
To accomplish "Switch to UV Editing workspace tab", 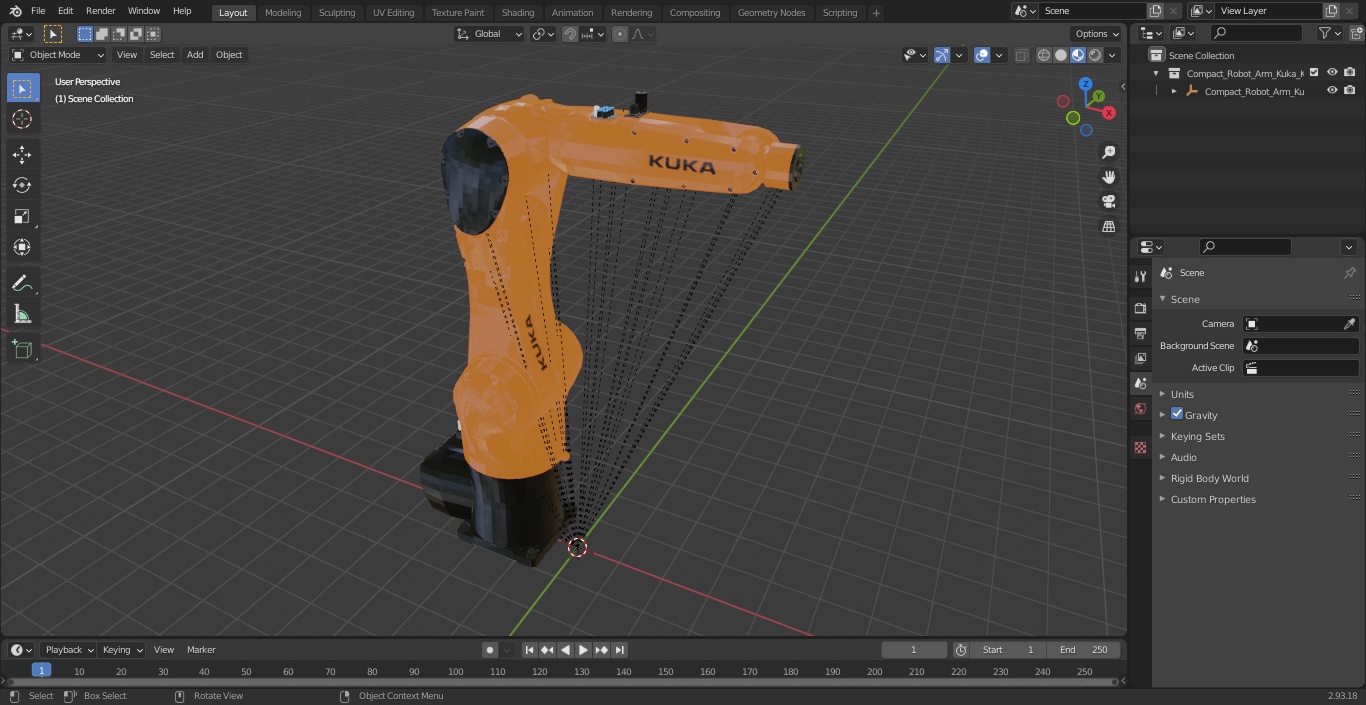I will (393, 13).
